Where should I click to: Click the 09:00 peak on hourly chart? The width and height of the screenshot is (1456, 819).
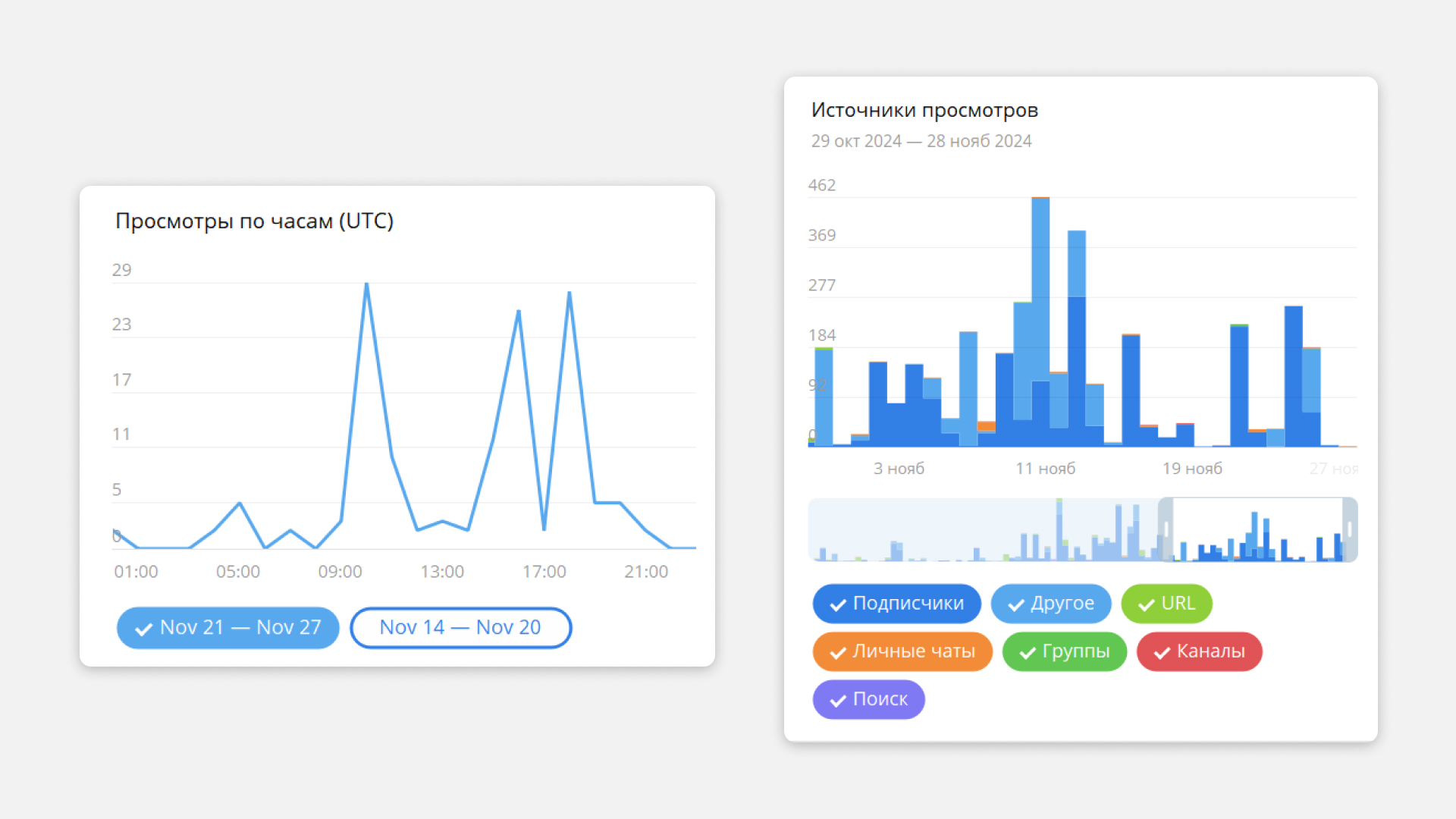point(367,285)
